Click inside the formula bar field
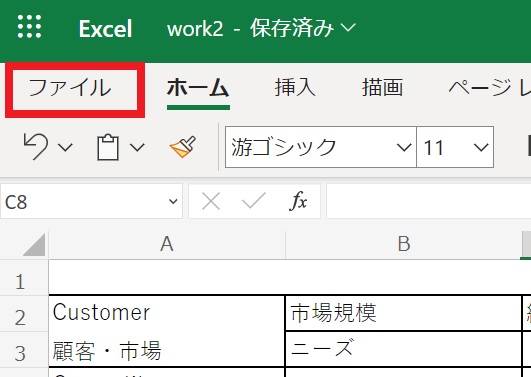 point(428,202)
